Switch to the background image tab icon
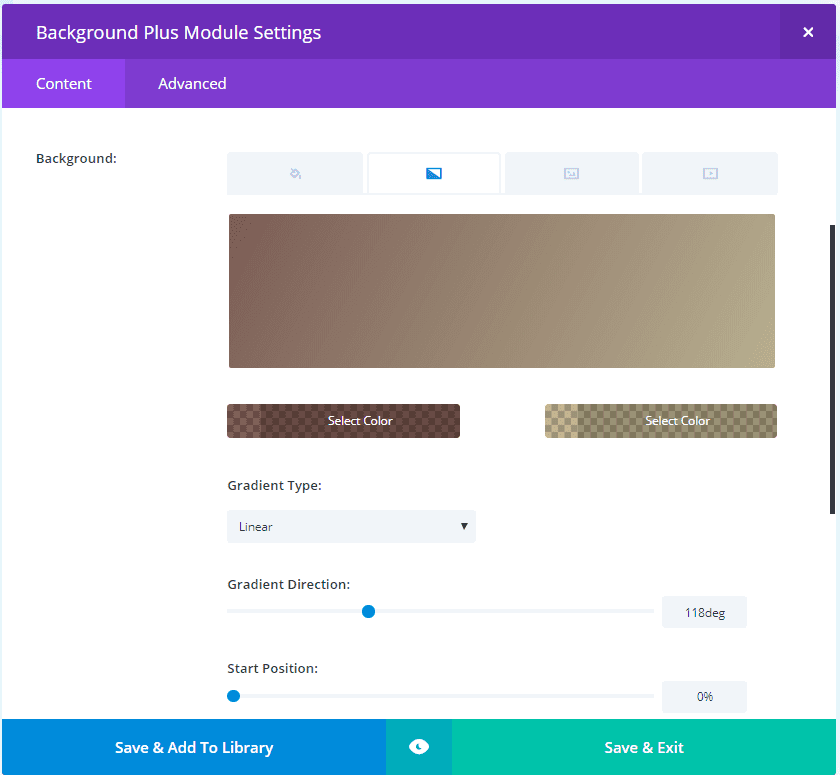The height and width of the screenshot is (775, 840). (571, 173)
